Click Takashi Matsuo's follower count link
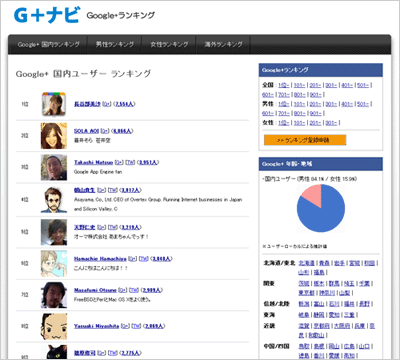400x360 pixels. tap(148, 162)
